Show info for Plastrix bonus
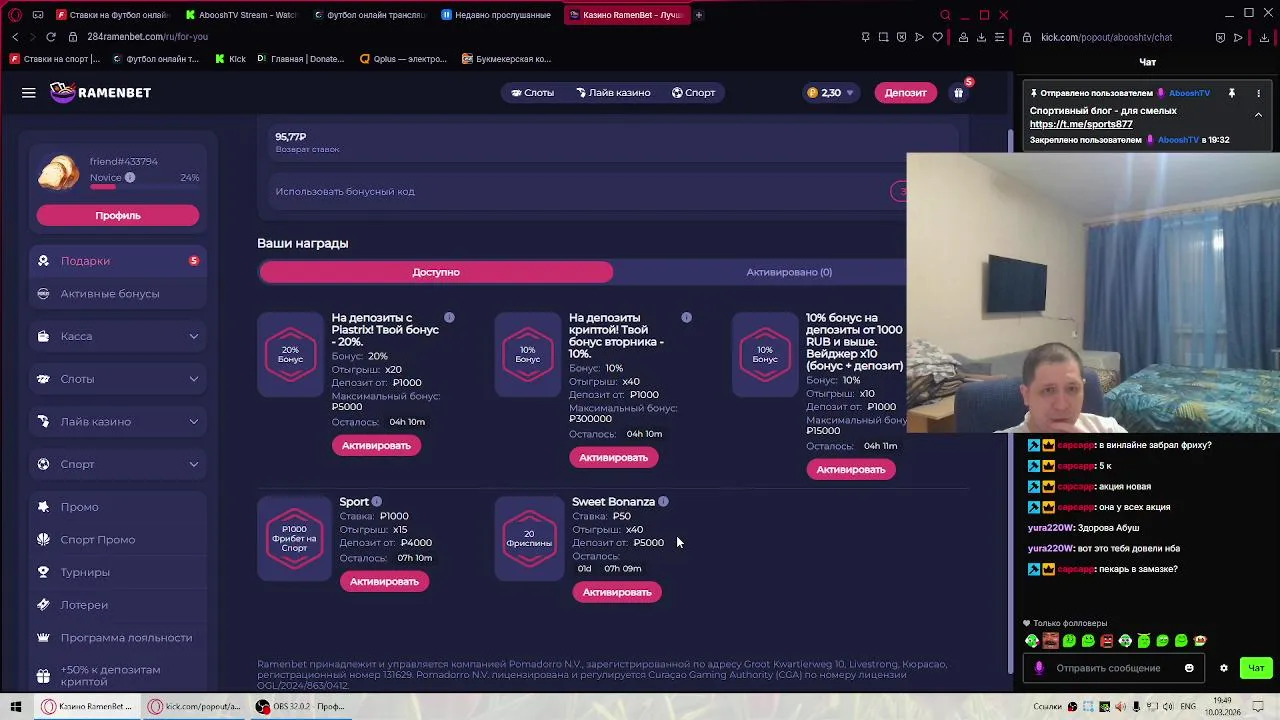This screenshot has width=1280, height=720. click(449, 318)
